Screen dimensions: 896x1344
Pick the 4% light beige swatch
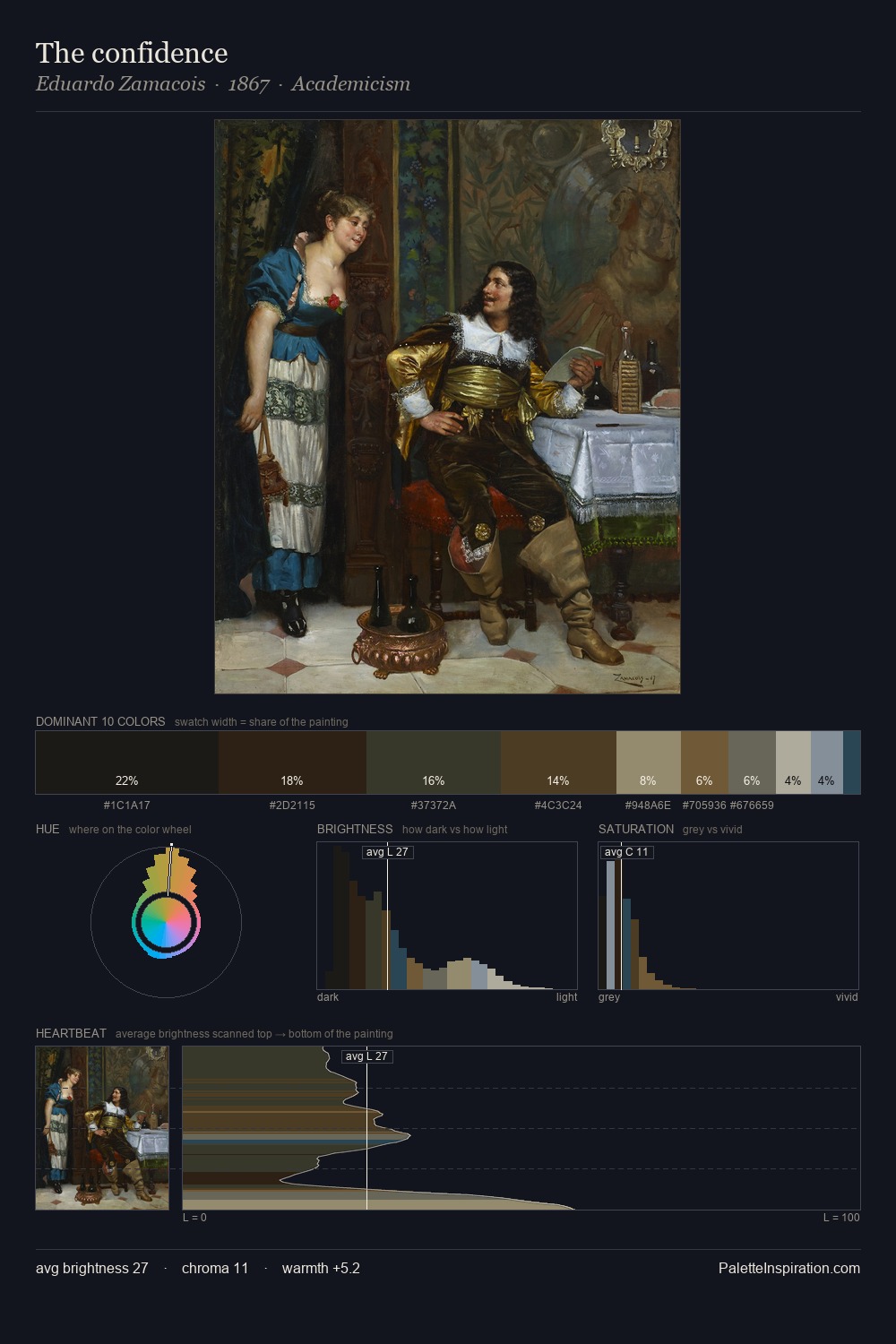793,762
